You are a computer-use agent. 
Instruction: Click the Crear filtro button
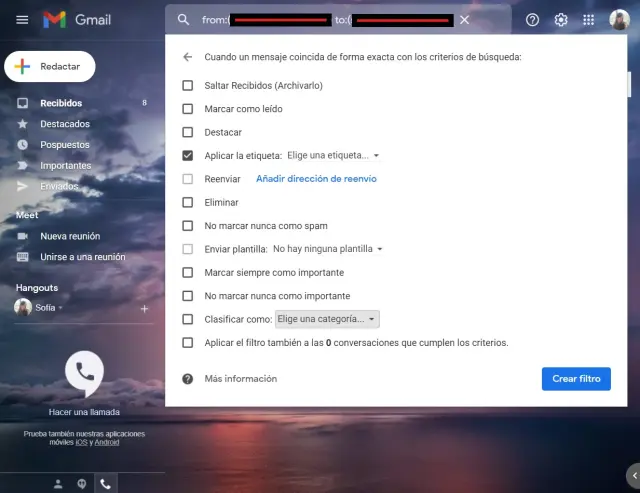[x=576, y=379]
